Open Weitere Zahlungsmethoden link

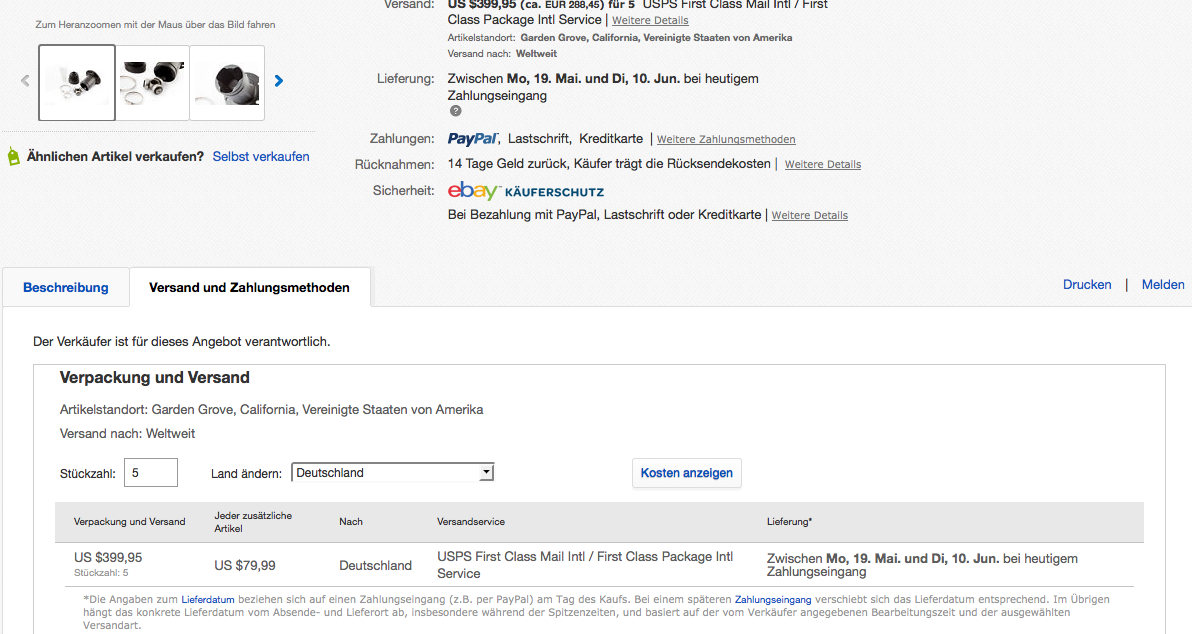(726, 140)
